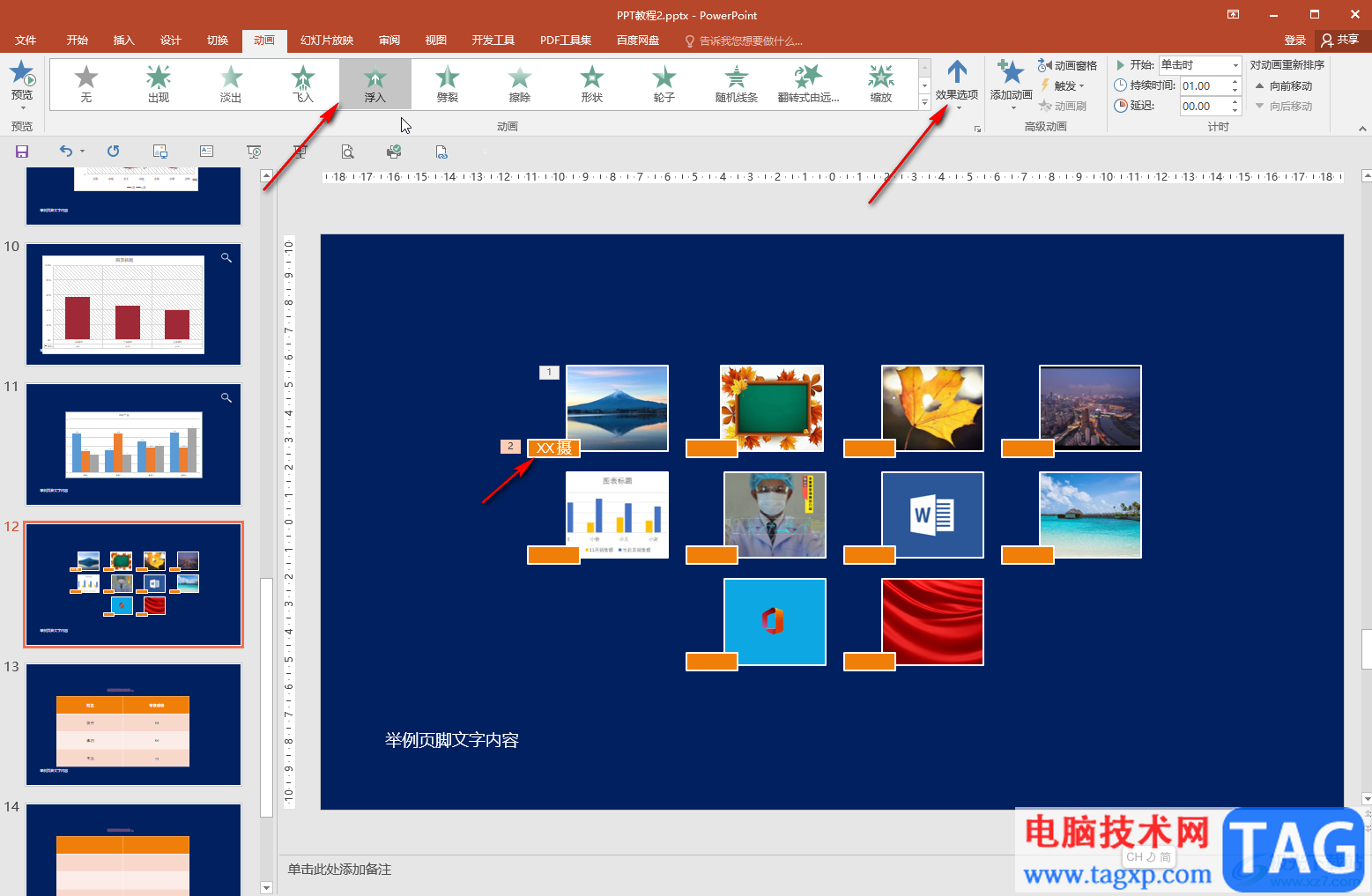
Task: Click the quick print printer icon
Action: tap(394, 152)
